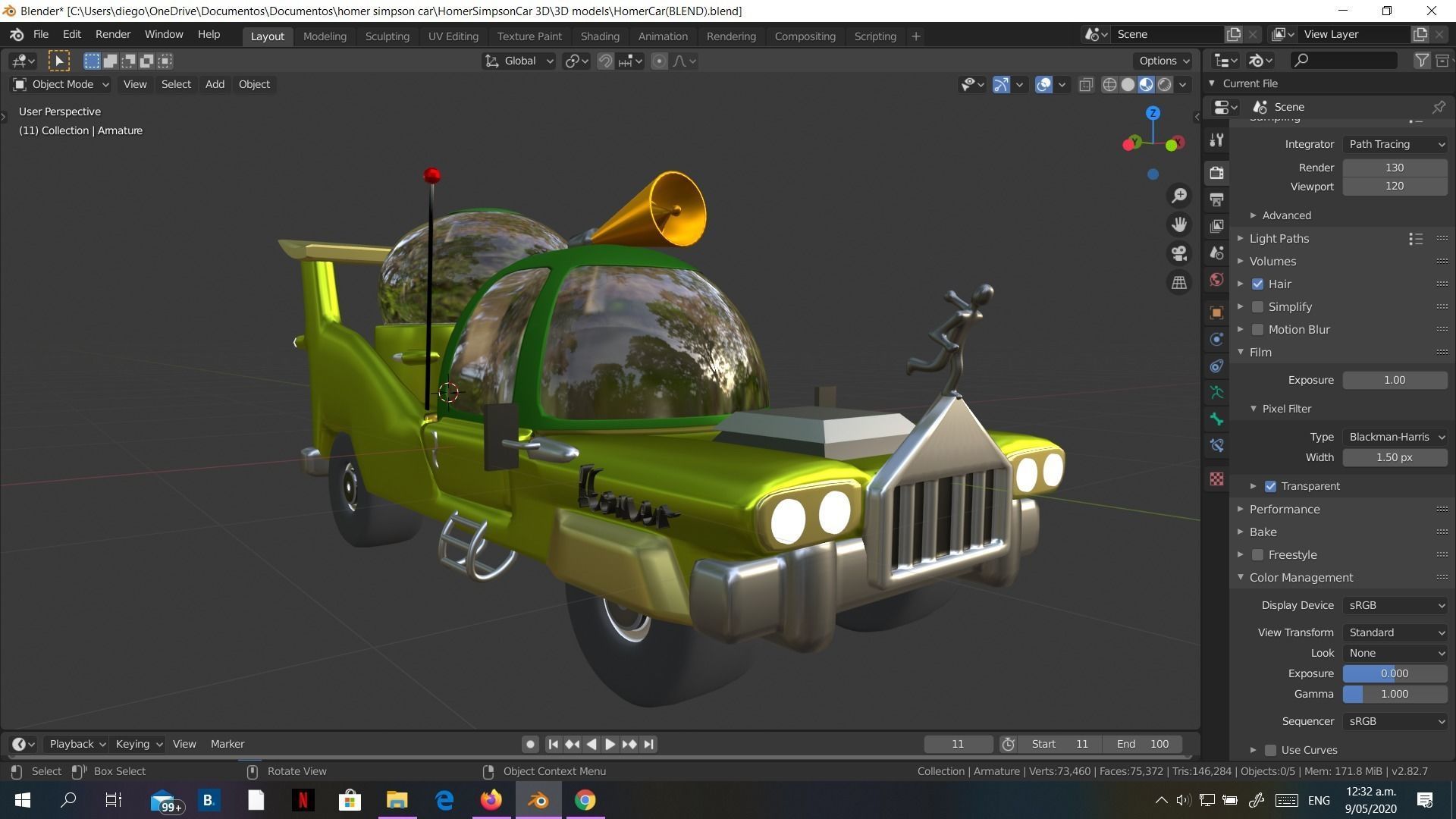Click the viewport Zoom magnifier icon
The height and width of the screenshot is (819, 1456).
1178,196
